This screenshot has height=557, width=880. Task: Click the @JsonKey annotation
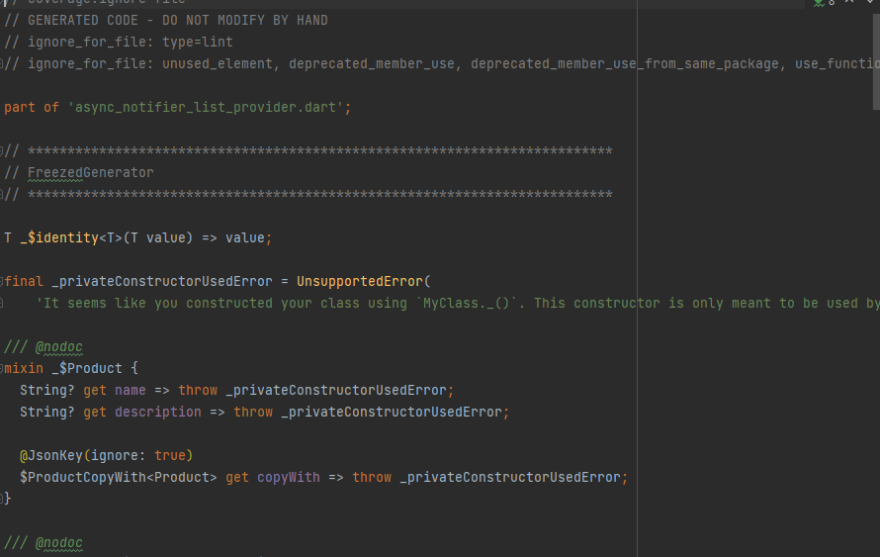click(51, 455)
